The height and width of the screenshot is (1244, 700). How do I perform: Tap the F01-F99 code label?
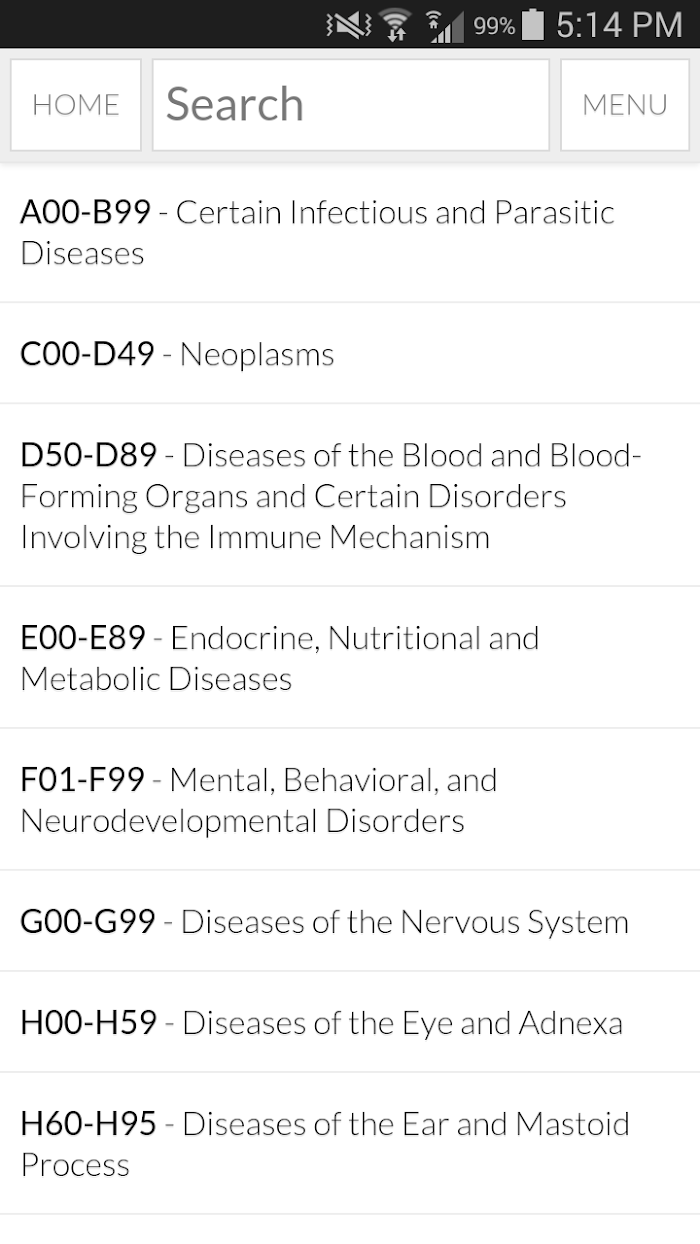coord(83,780)
